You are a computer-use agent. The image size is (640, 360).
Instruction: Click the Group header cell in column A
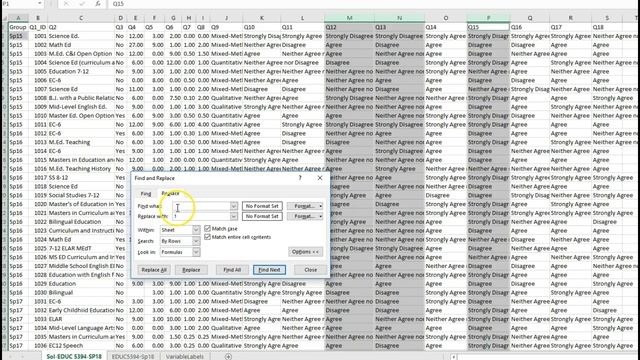coord(18,27)
